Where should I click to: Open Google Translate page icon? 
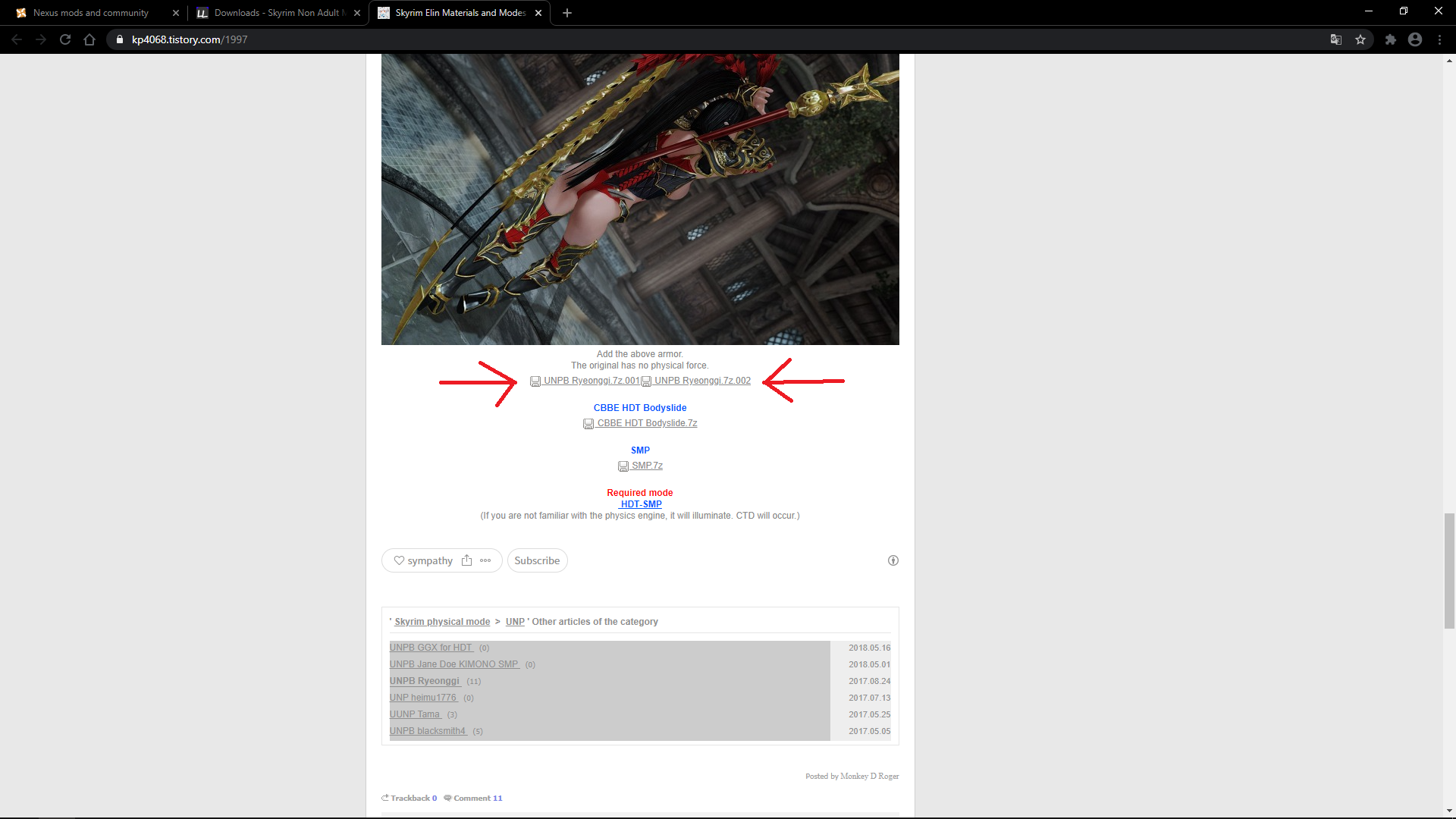1336,39
